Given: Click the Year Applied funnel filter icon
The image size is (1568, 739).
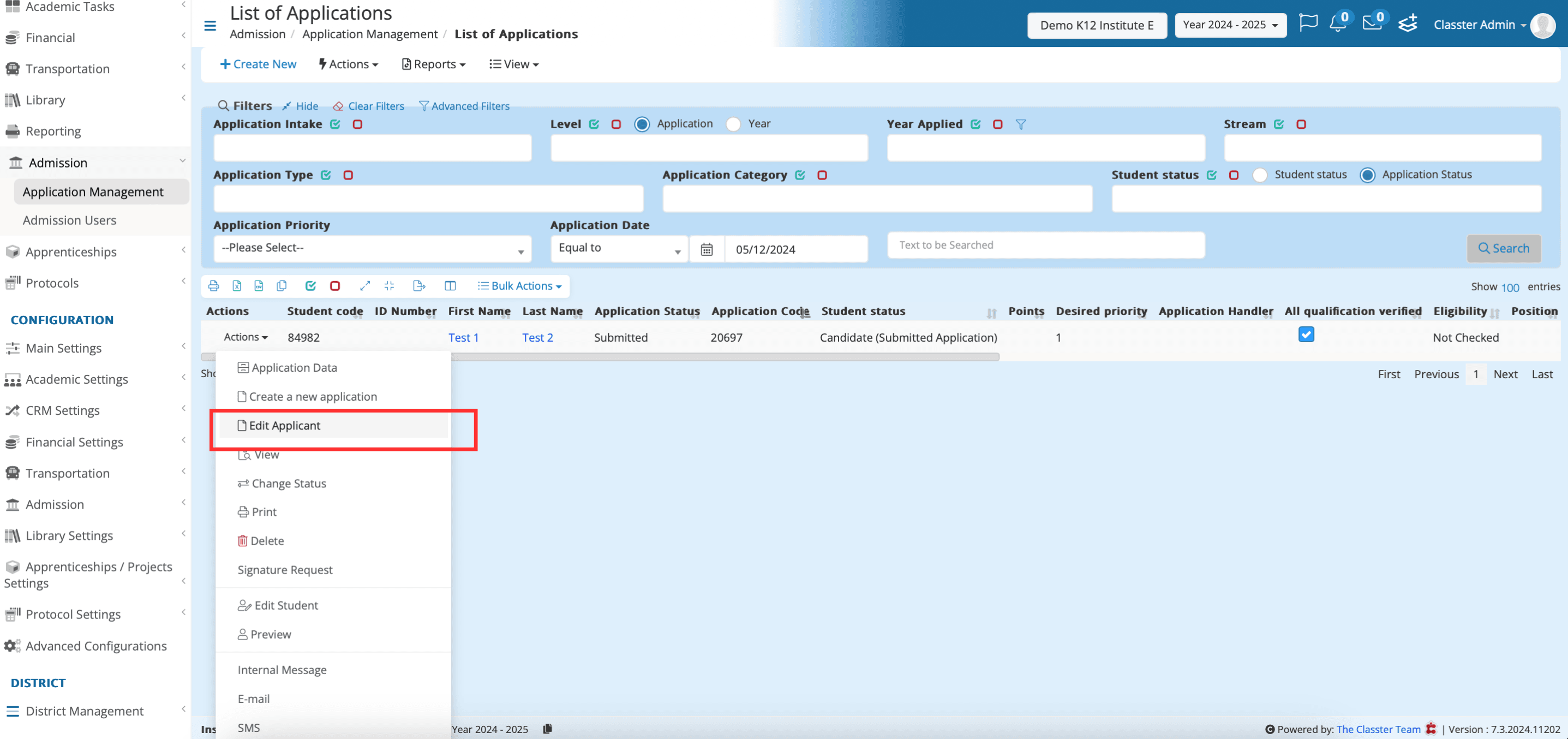Looking at the screenshot, I should point(1021,124).
